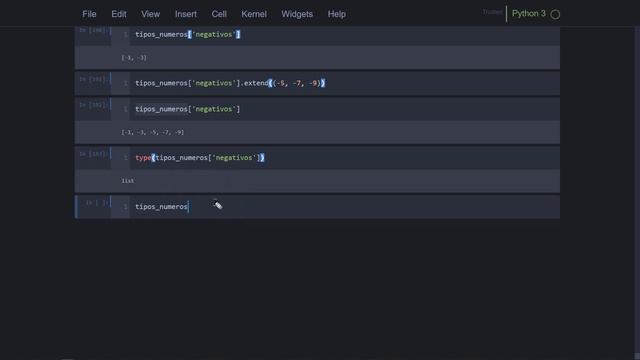
Task: Click the output [-1, -3]
Action: pos(134,58)
